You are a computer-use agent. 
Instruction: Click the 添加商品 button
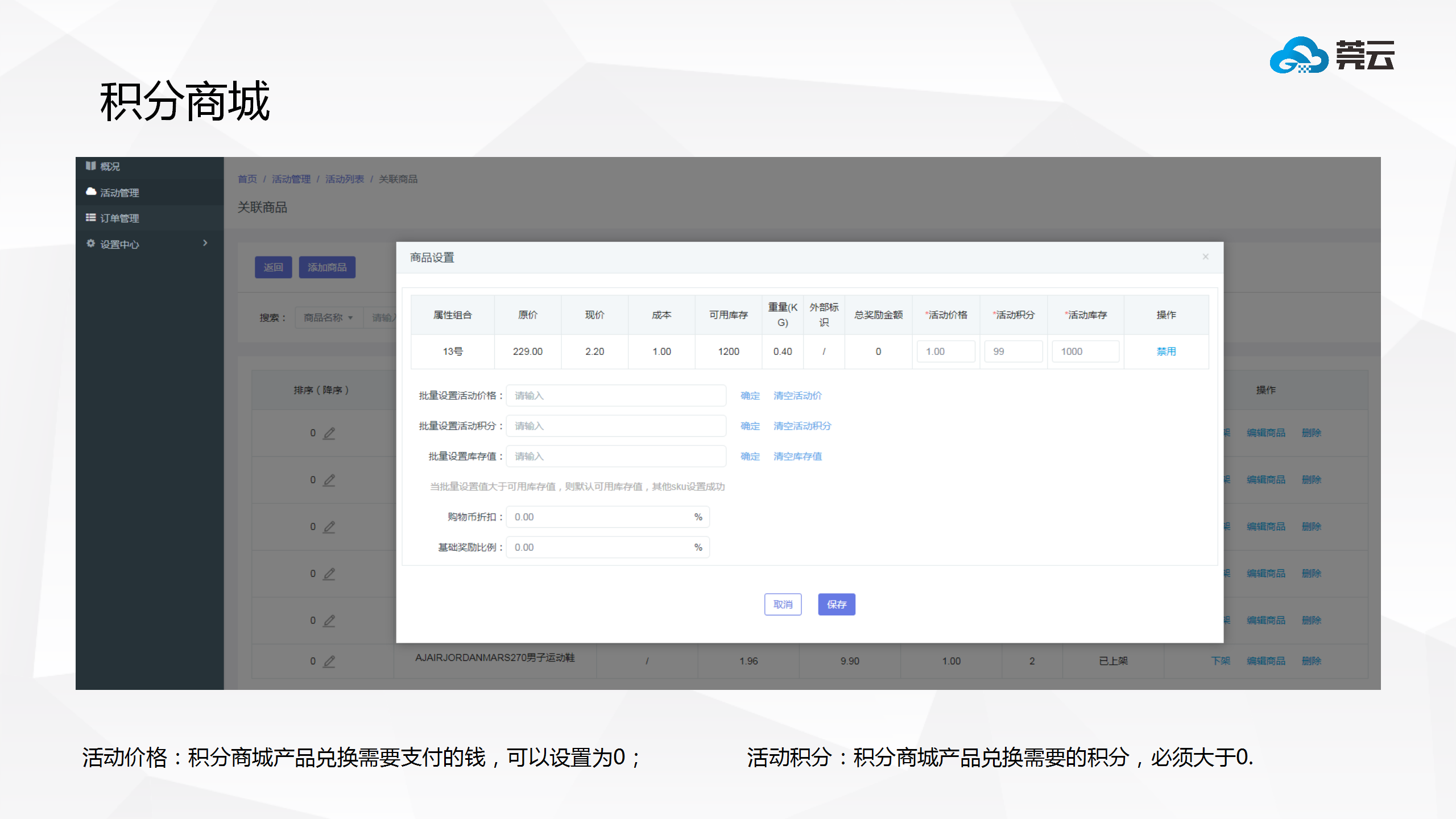pyautogui.click(x=327, y=267)
